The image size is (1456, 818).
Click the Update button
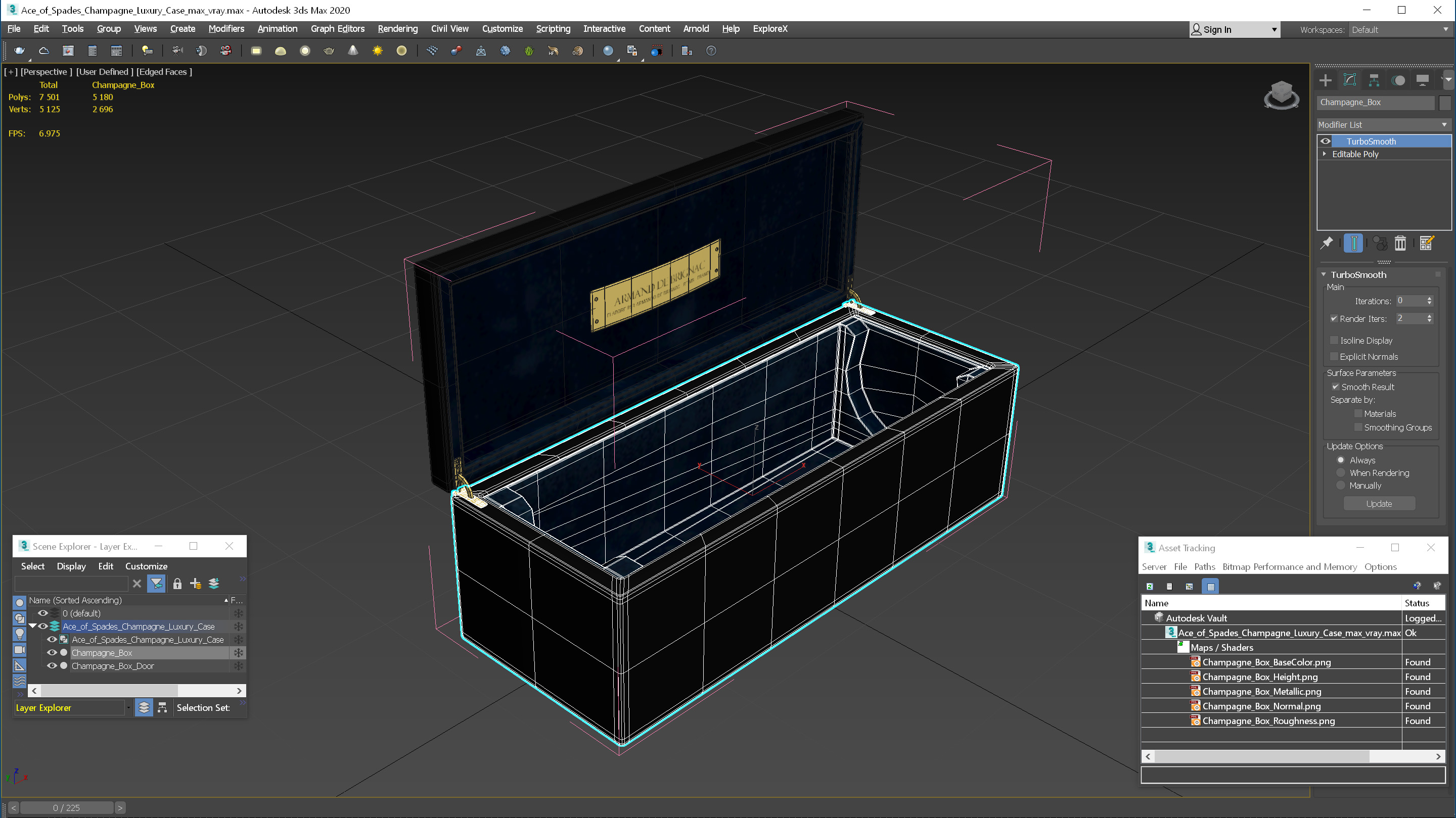click(1379, 503)
